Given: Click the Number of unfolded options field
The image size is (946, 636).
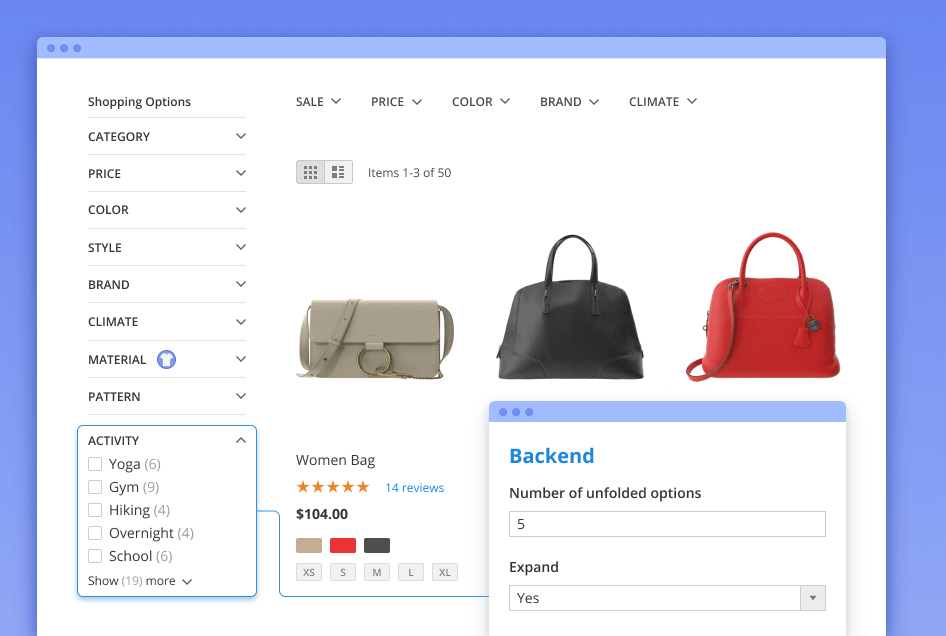Looking at the screenshot, I should point(667,524).
